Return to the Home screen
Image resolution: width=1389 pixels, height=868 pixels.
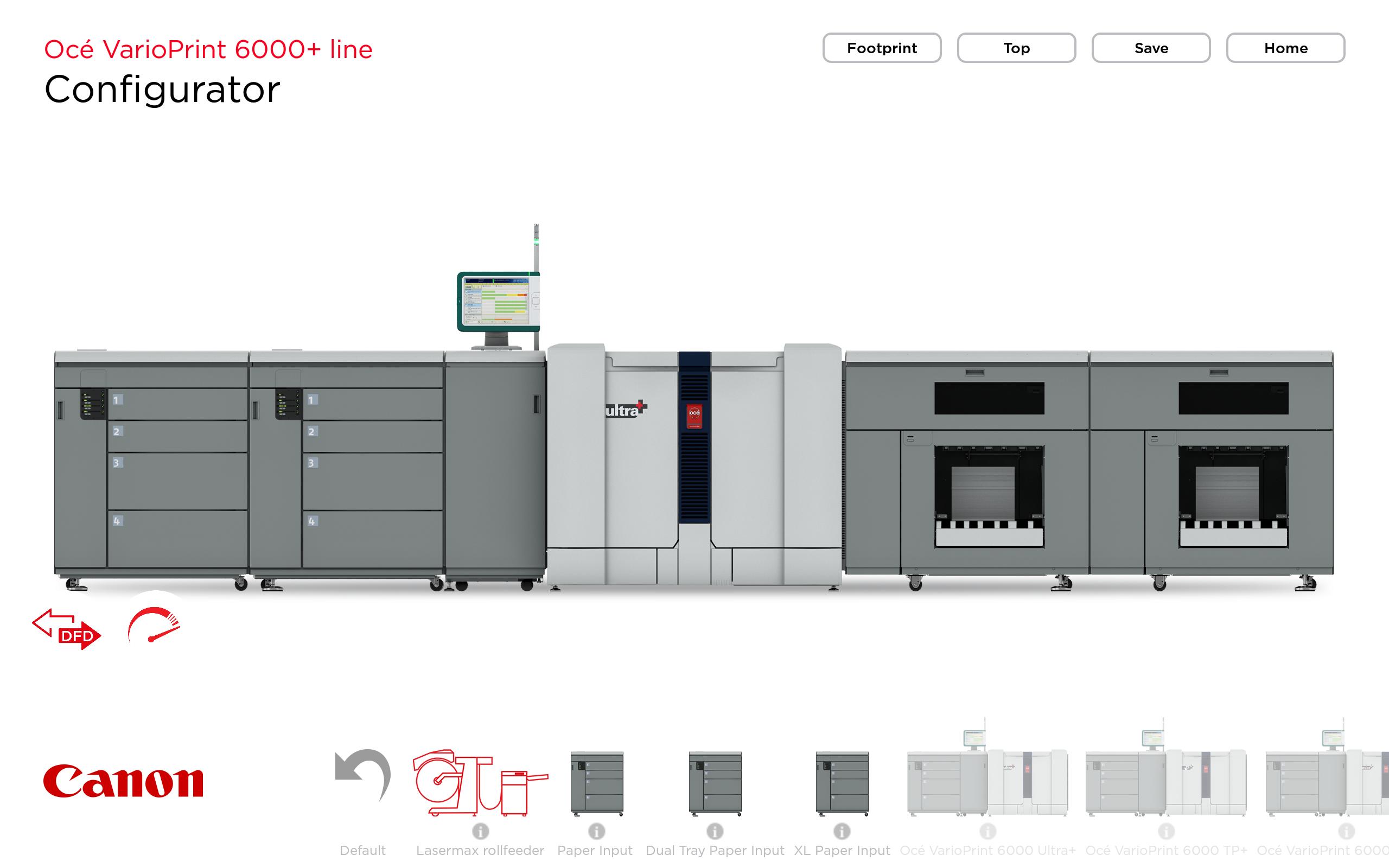pyautogui.click(x=1286, y=48)
